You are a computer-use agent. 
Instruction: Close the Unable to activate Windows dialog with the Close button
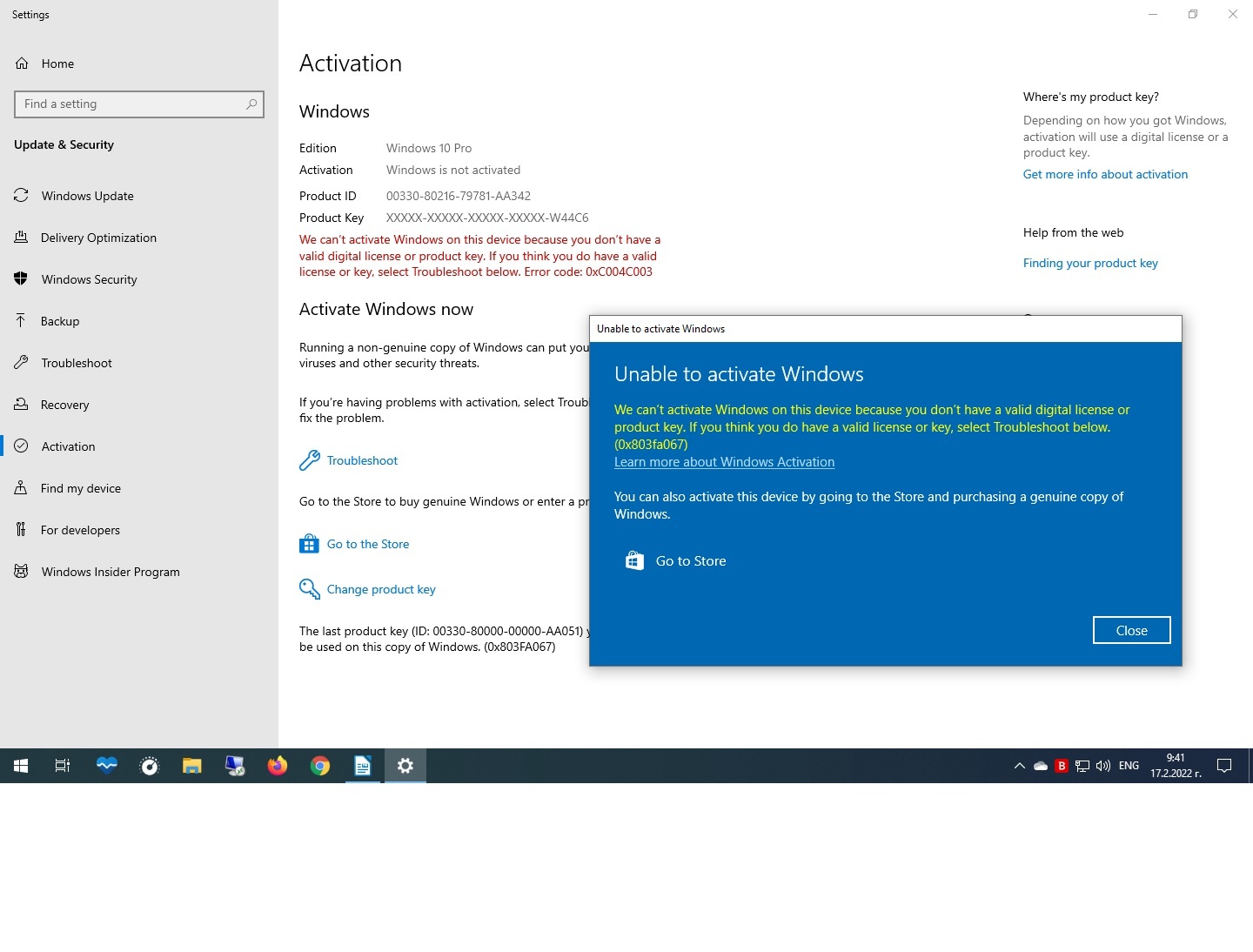click(1131, 630)
